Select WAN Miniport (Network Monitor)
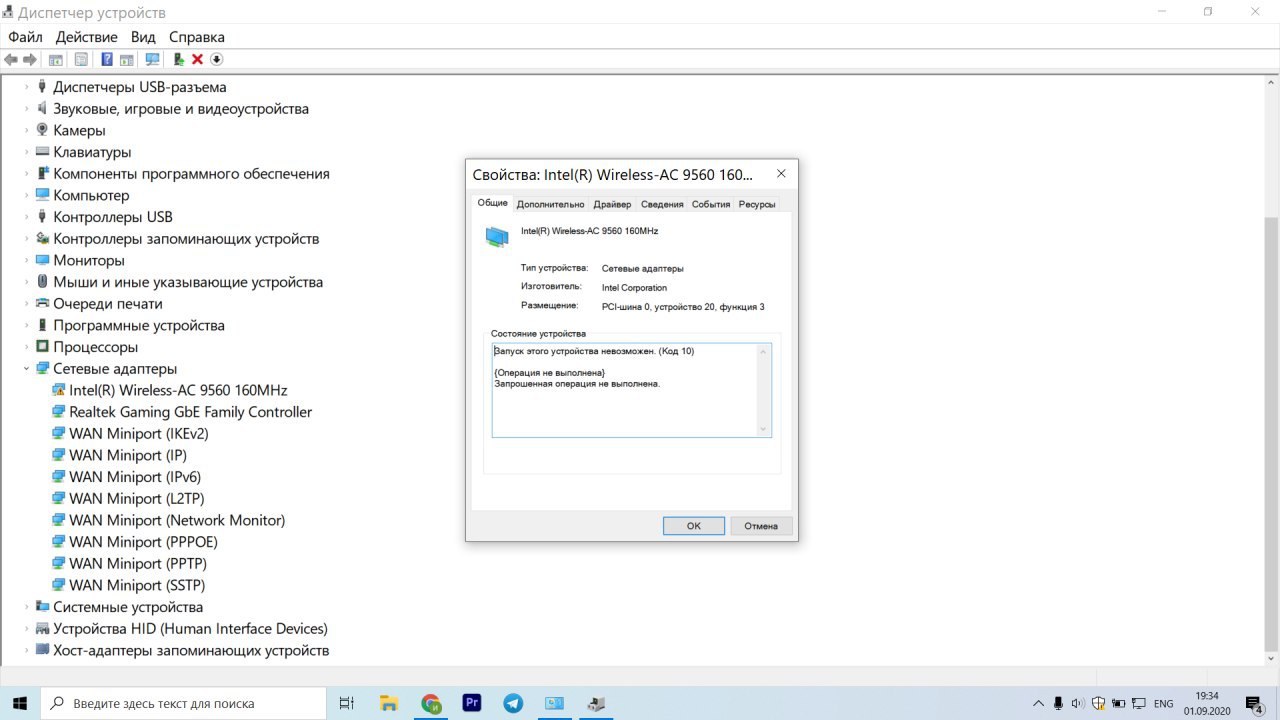The width and height of the screenshot is (1280, 720). tap(177, 520)
